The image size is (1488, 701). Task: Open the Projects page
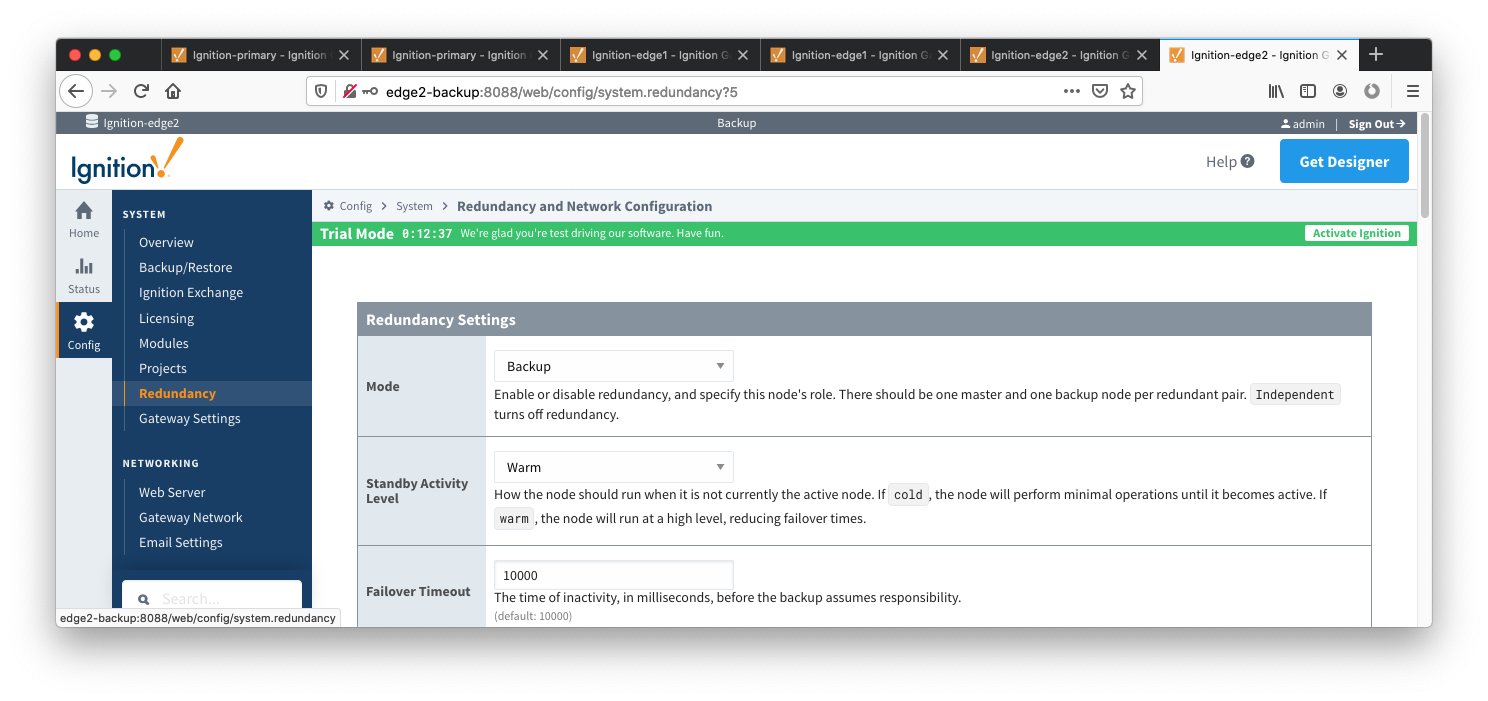[163, 368]
